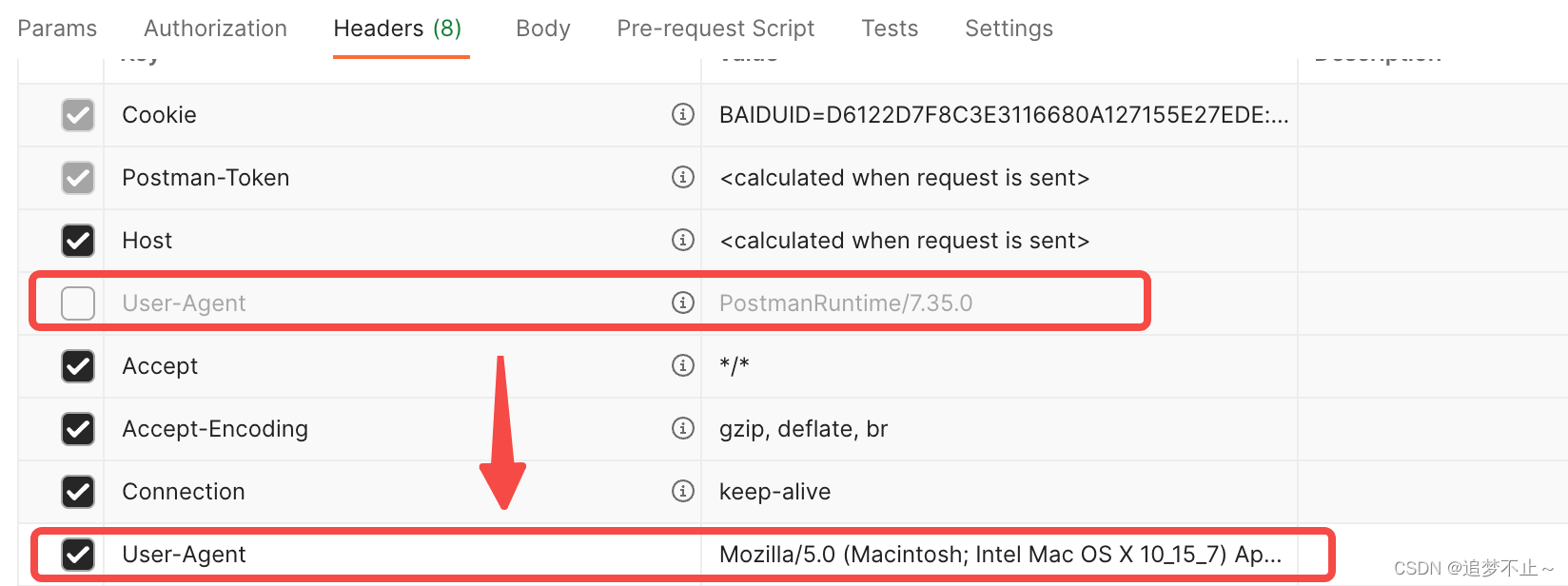
Task: Edit the Mozilla/5.0 User-Agent value field
Action: tap(999, 554)
